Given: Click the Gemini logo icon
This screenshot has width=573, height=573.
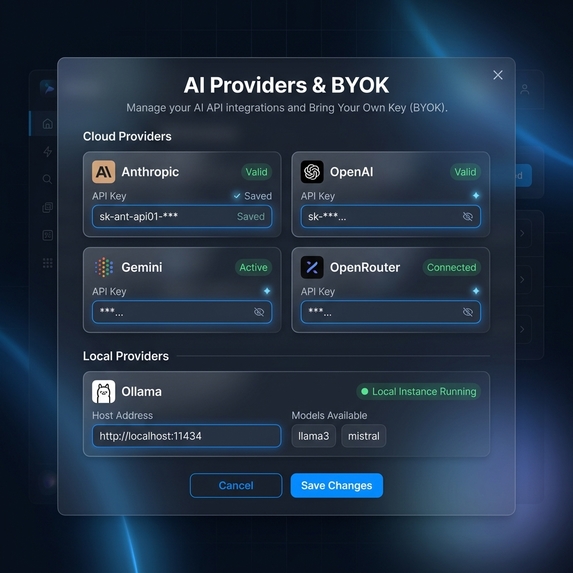Looking at the screenshot, I should click(x=104, y=267).
